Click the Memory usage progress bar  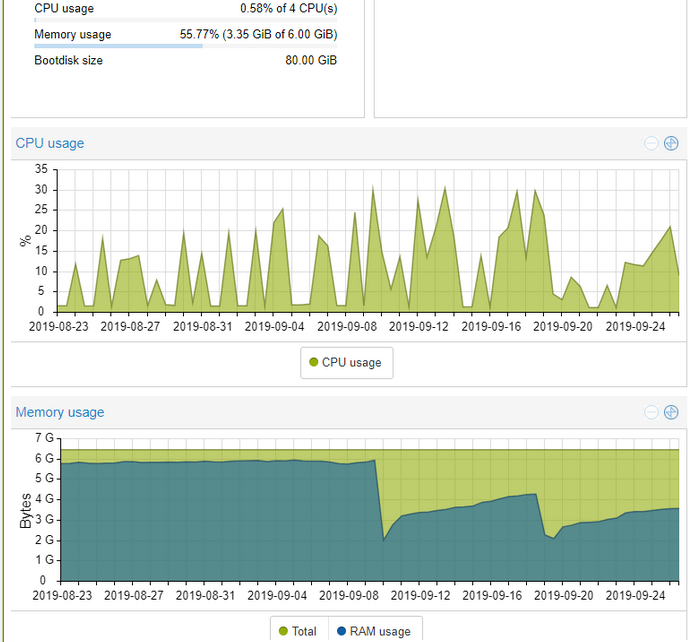pos(185,46)
